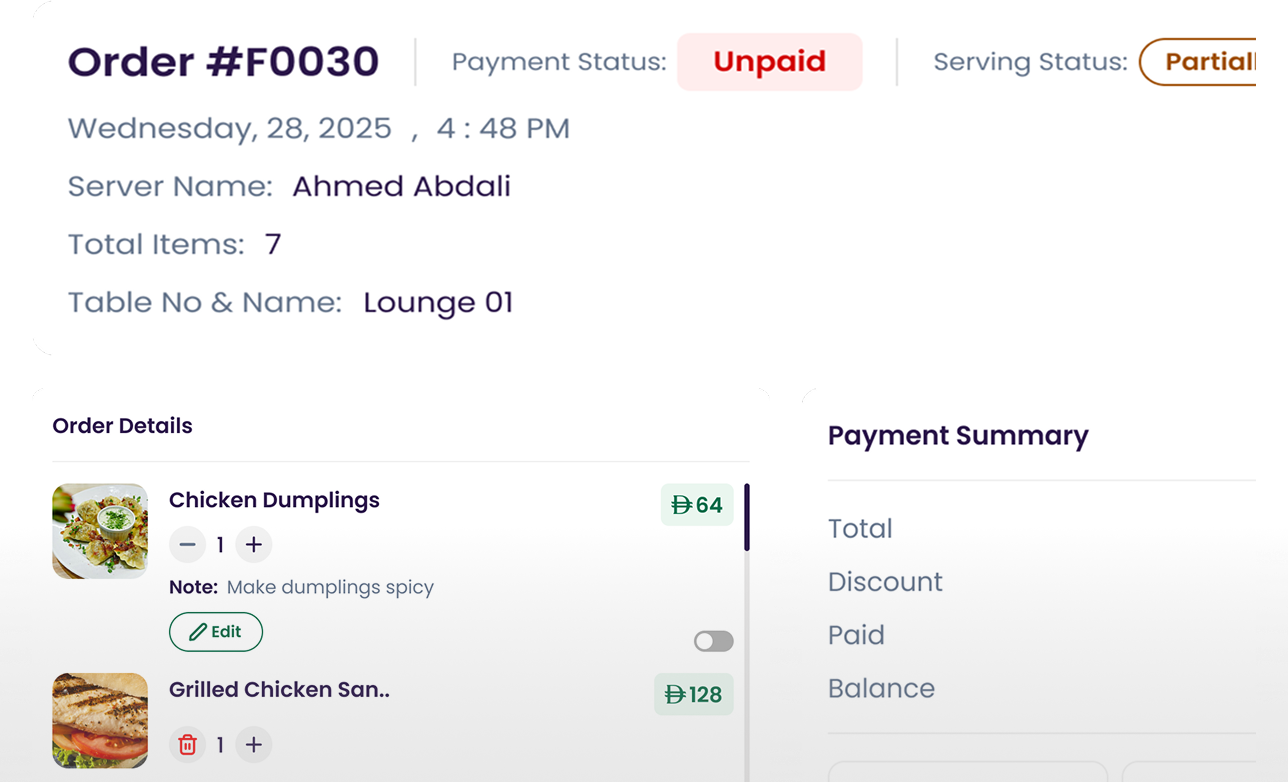Click the note text Make dumplings spicy
The height and width of the screenshot is (782, 1288).
pos(330,587)
